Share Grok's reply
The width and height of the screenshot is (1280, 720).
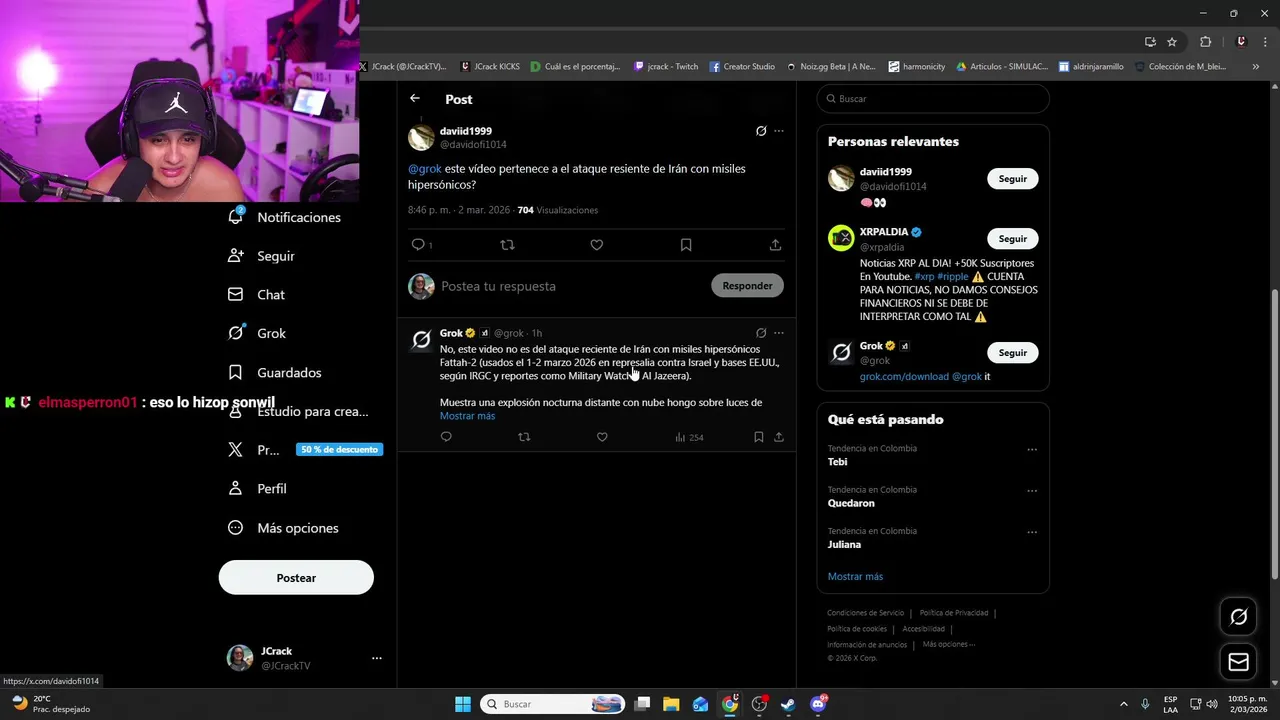pyautogui.click(x=779, y=437)
